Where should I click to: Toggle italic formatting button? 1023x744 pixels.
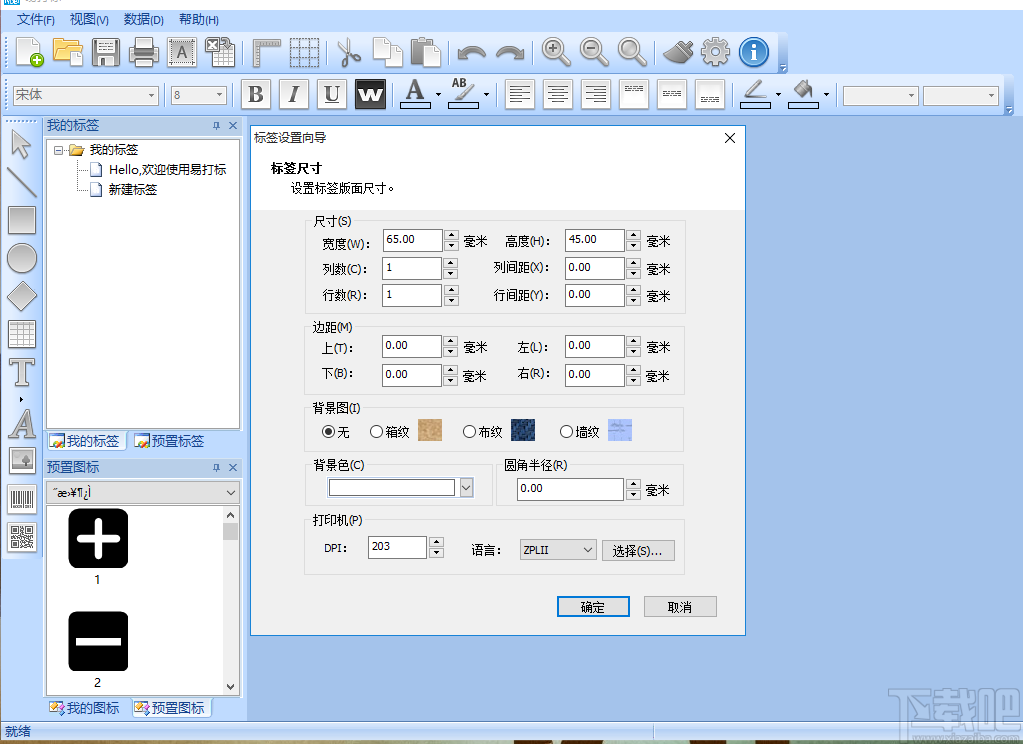click(x=294, y=95)
